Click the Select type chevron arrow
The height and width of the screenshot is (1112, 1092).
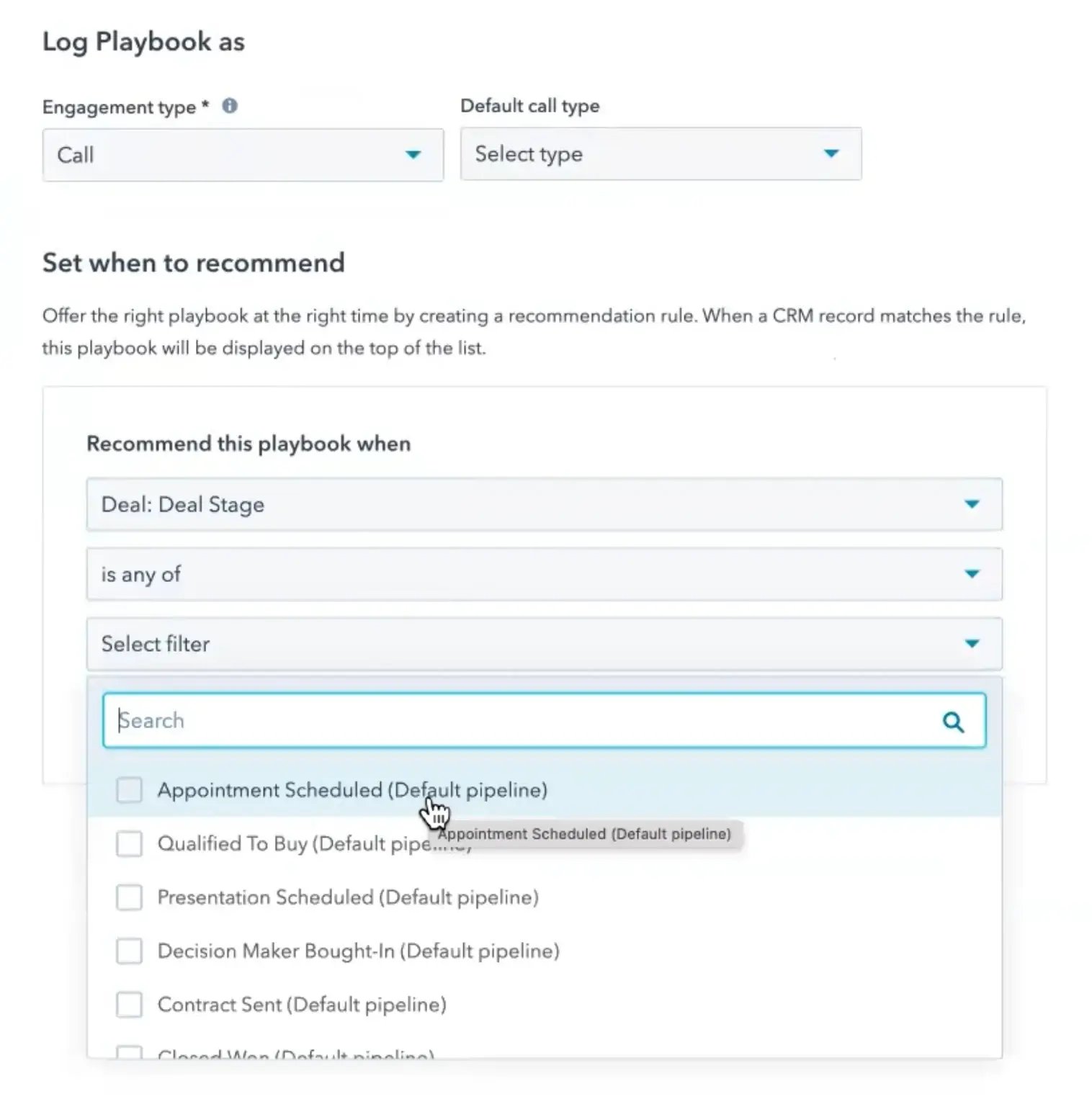(x=831, y=154)
